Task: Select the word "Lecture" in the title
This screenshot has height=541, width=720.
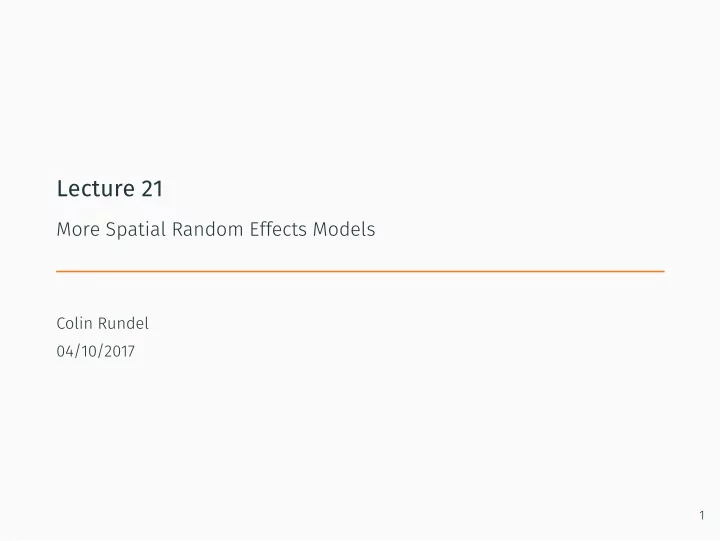Action: [96, 188]
